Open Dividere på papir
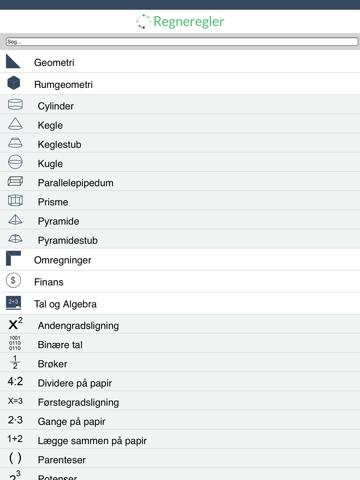This screenshot has width=360, height=480. tap(180, 382)
